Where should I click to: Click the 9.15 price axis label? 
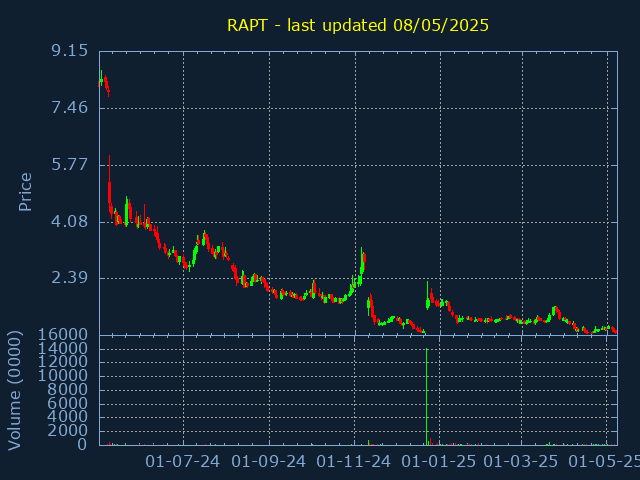pos(69,51)
